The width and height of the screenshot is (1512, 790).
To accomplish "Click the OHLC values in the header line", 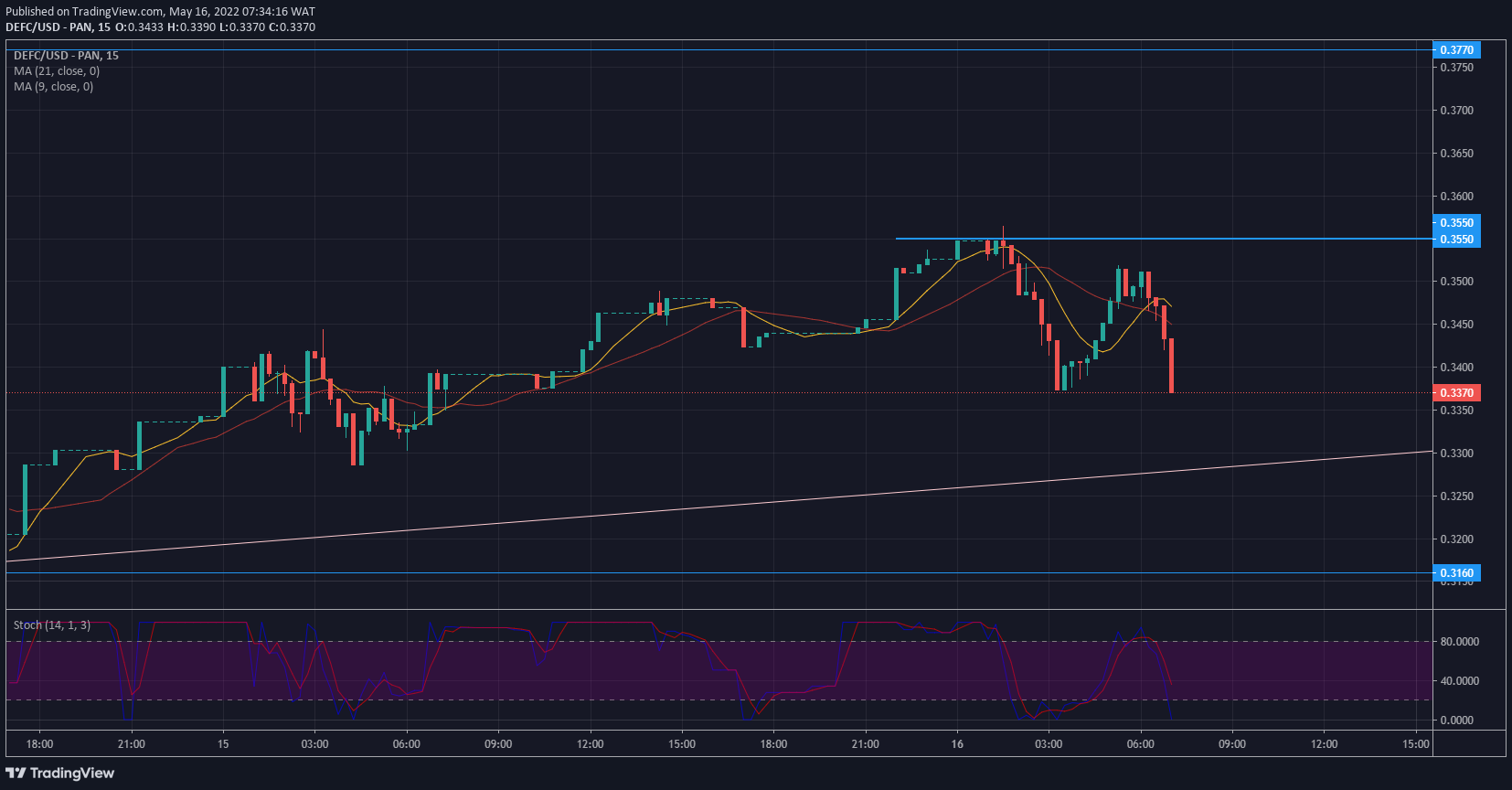I will (x=216, y=27).
